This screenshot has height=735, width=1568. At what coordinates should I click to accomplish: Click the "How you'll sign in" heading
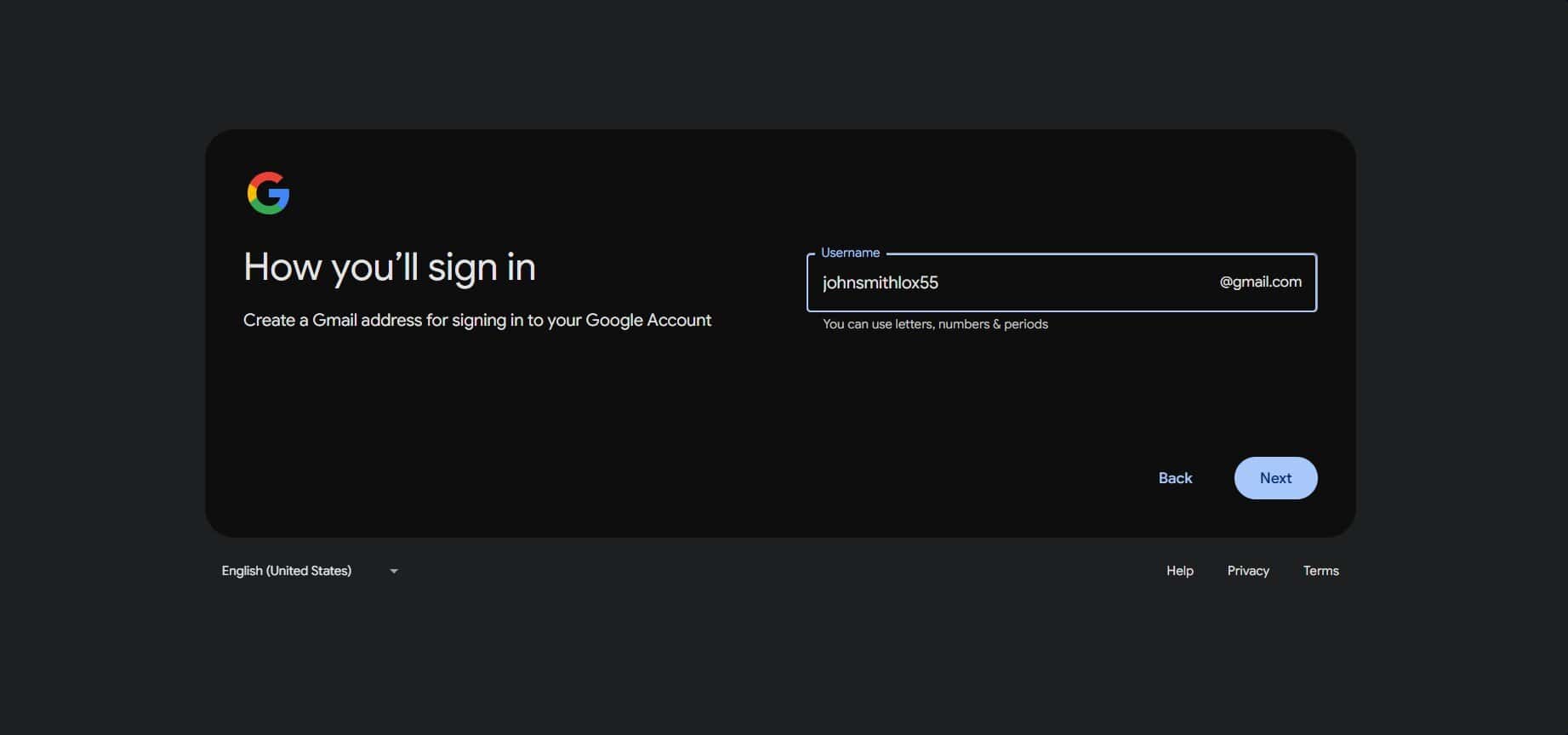pos(390,267)
